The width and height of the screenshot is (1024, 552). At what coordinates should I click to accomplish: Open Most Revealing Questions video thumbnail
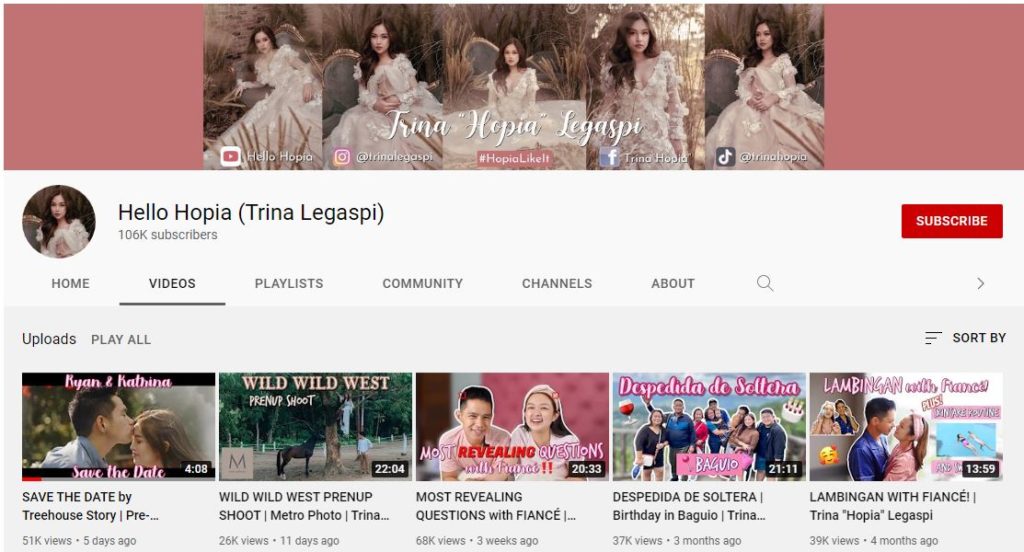point(513,427)
